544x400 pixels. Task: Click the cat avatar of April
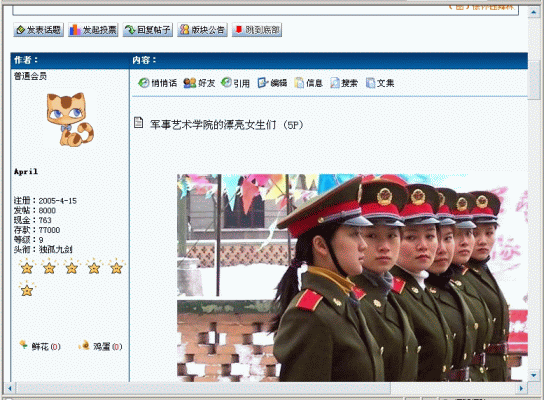pos(70,119)
